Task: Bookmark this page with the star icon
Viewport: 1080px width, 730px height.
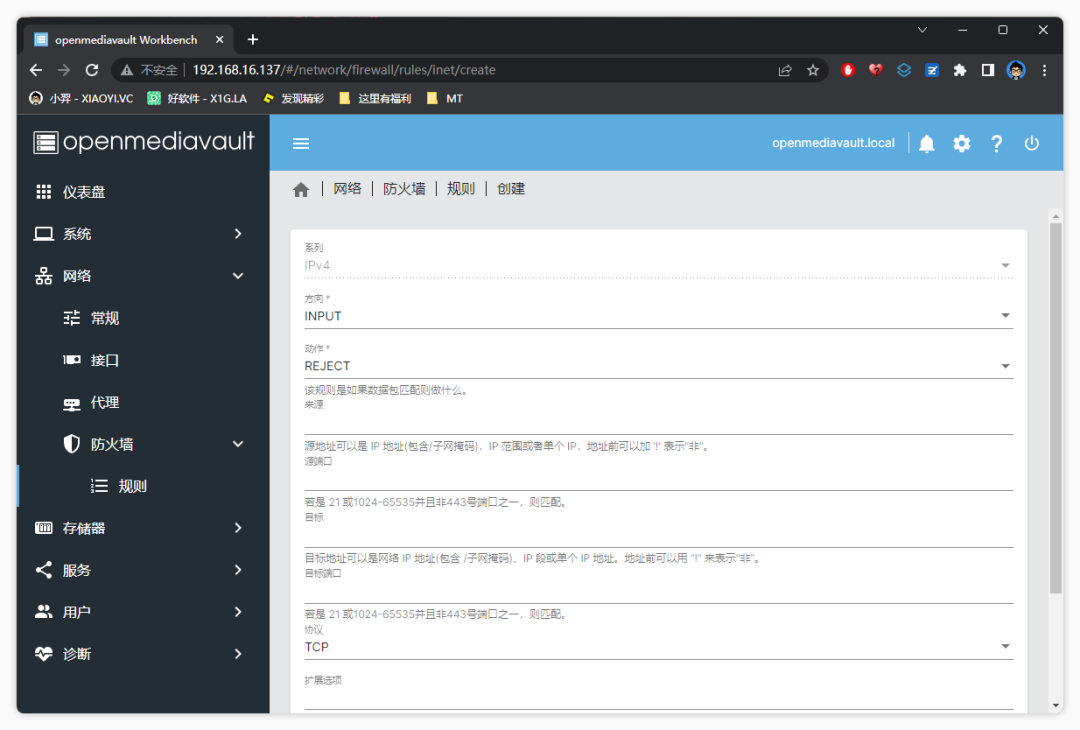Action: pyautogui.click(x=813, y=70)
